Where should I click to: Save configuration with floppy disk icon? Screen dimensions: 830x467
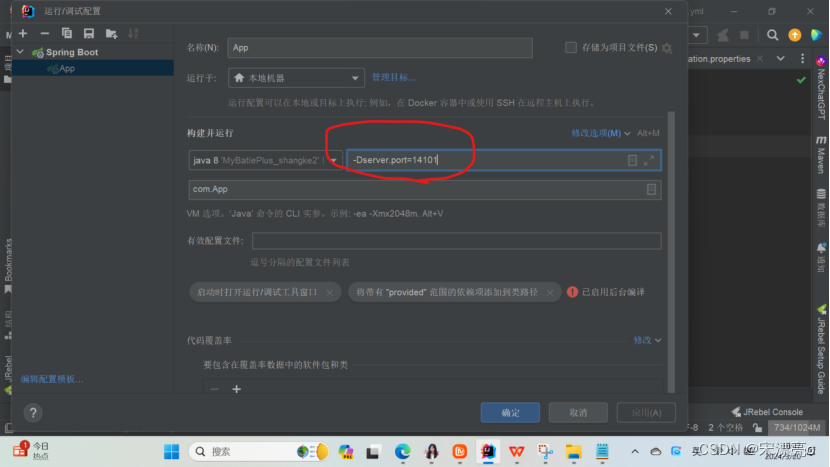89,33
